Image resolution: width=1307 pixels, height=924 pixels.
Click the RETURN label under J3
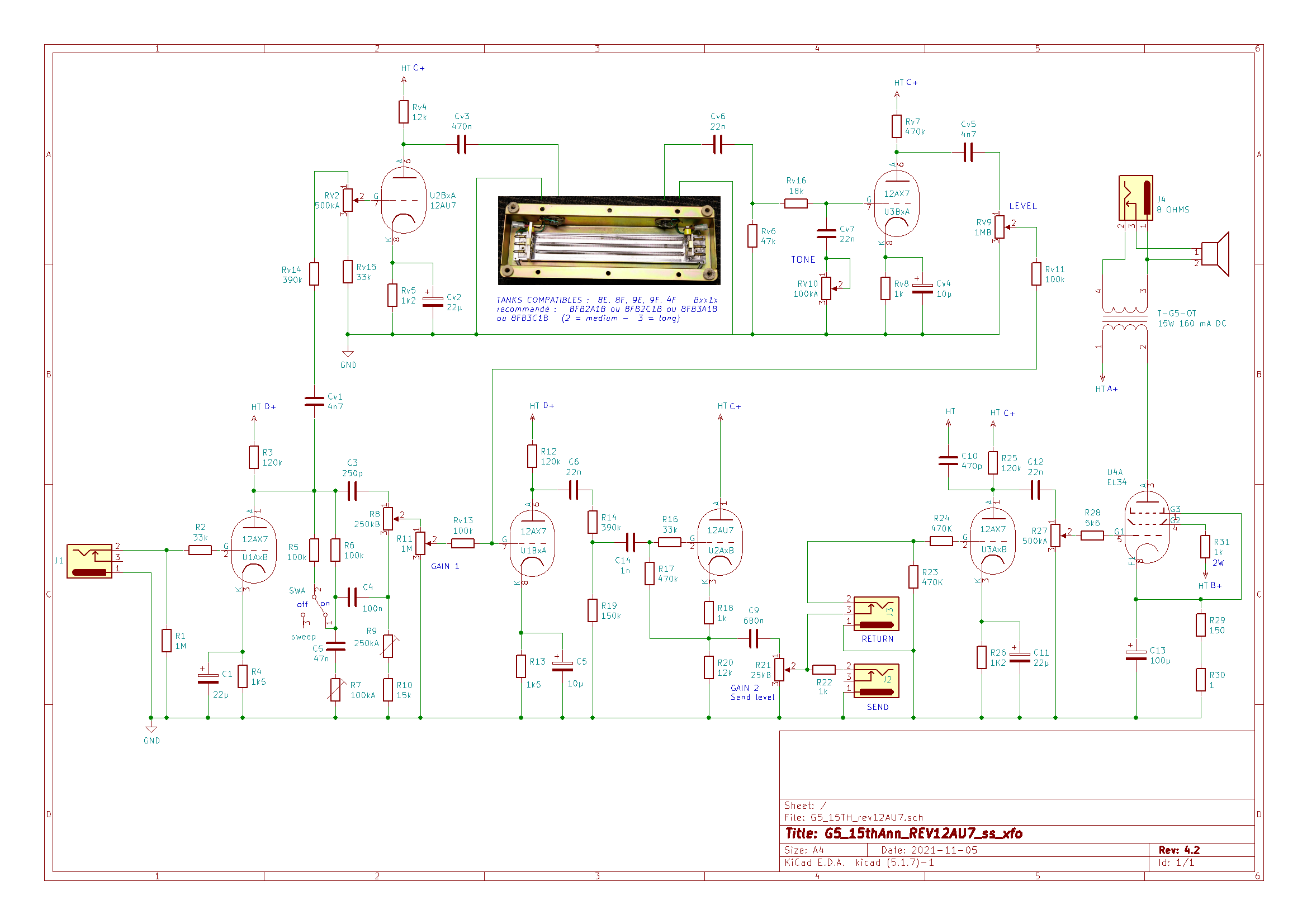(878, 639)
